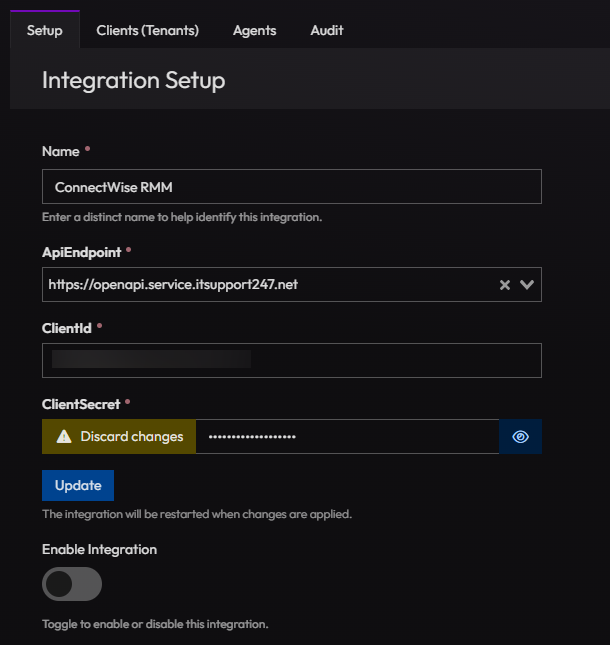Click the 'Enter a distinct name' hint text
Image resolution: width=610 pixels, height=645 pixels.
(182, 217)
